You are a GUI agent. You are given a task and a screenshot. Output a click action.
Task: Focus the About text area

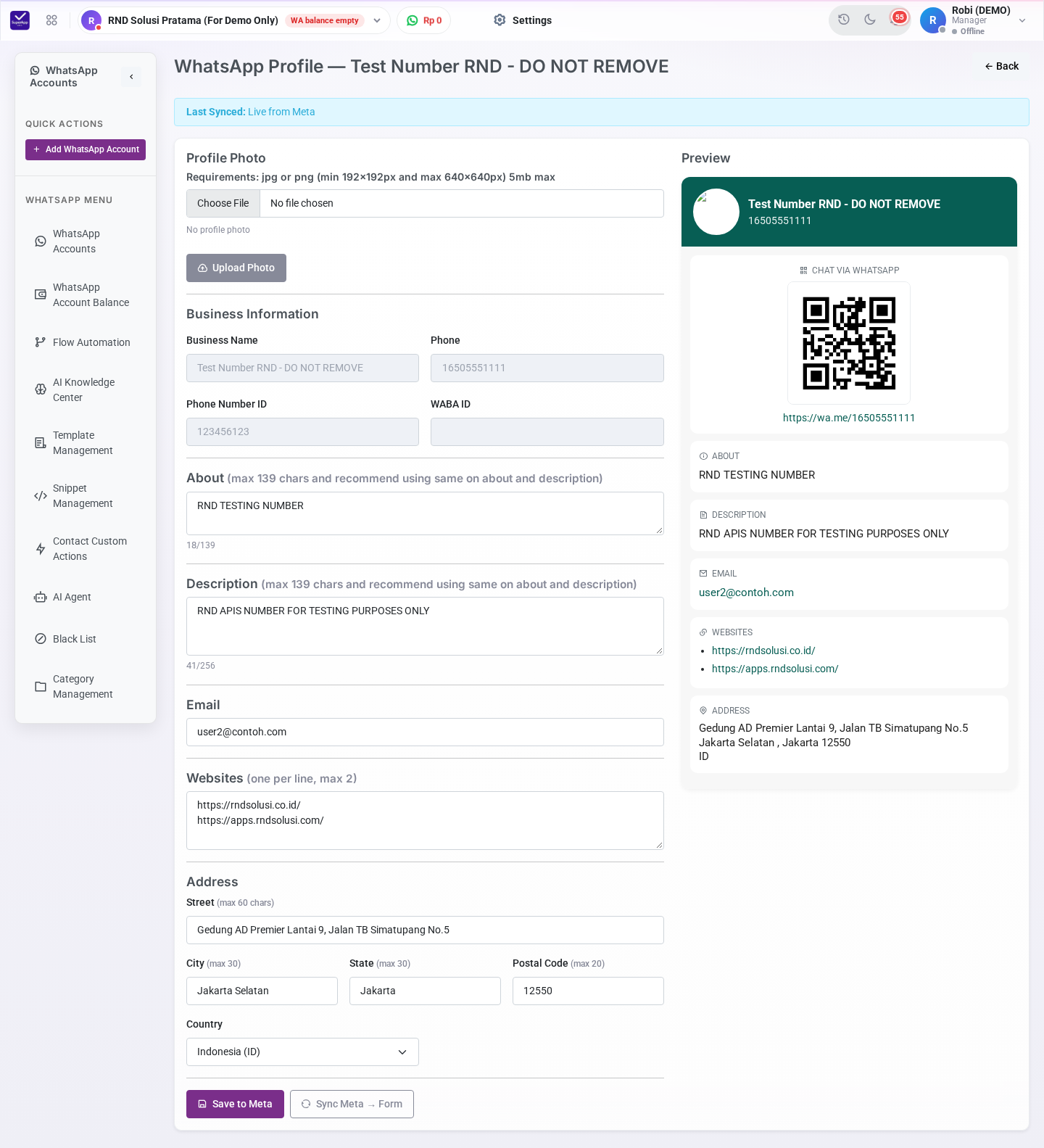pos(425,513)
